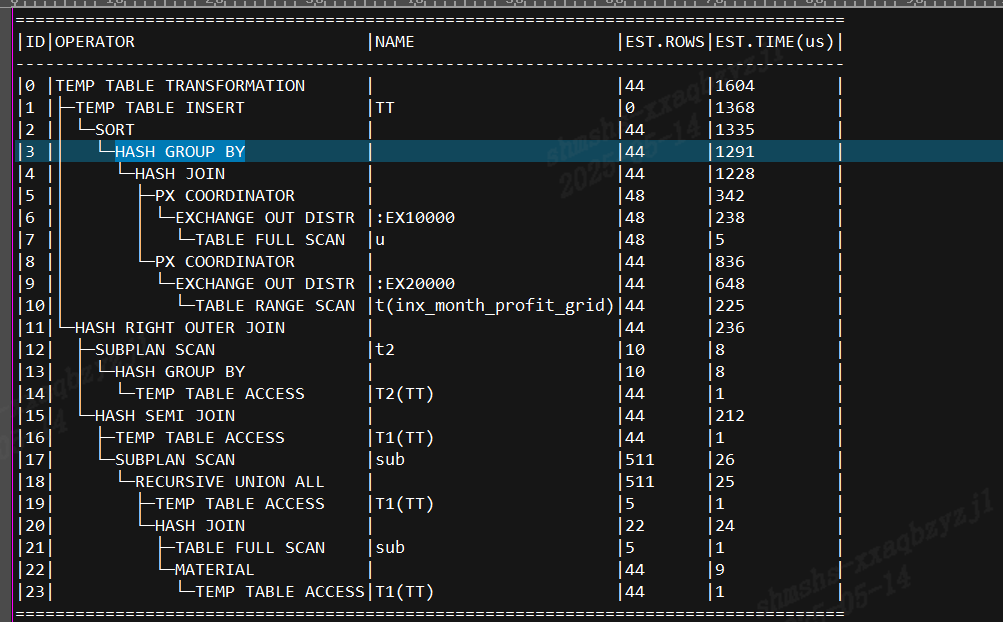Select HASH RIGHT OUTER JOIN operator text

point(180,328)
